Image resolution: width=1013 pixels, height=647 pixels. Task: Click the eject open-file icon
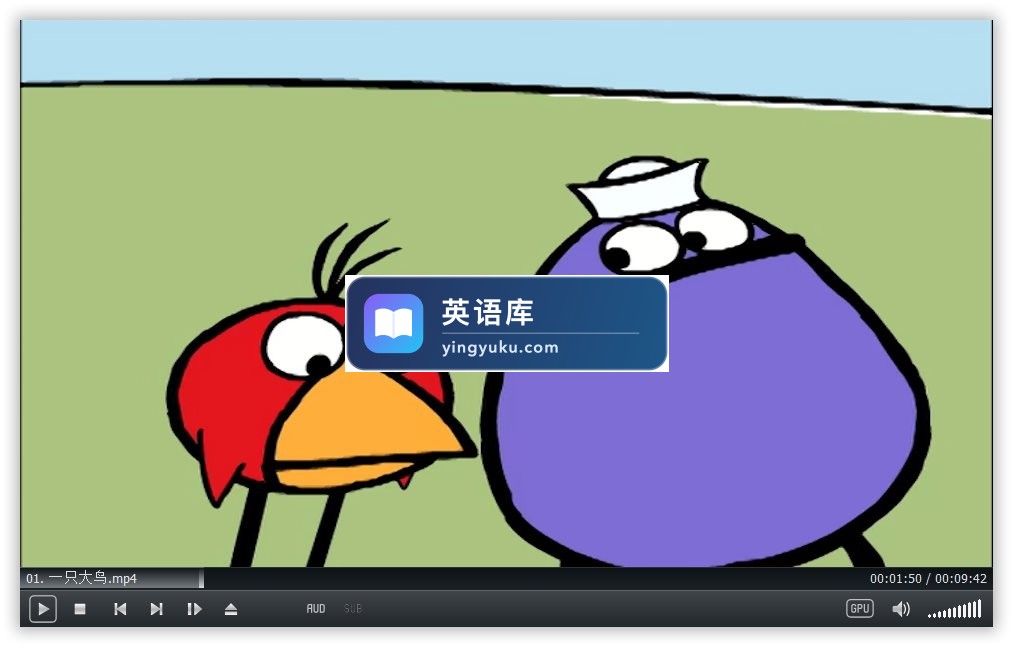point(231,609)
